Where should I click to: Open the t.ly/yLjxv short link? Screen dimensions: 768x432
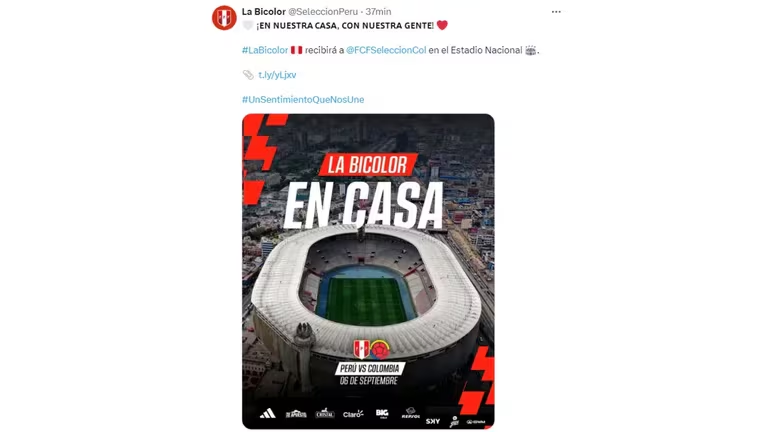tap(277, 75)
